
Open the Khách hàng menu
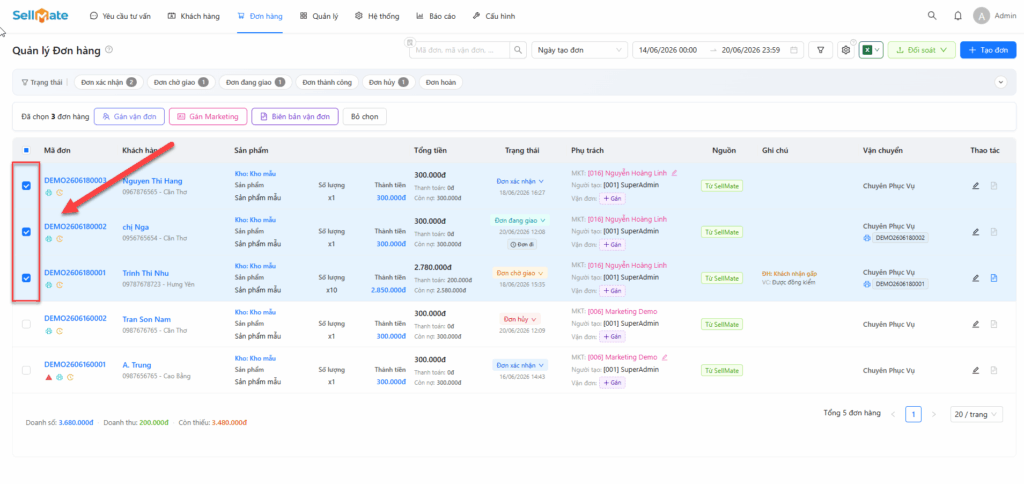[x=193, y=16]
